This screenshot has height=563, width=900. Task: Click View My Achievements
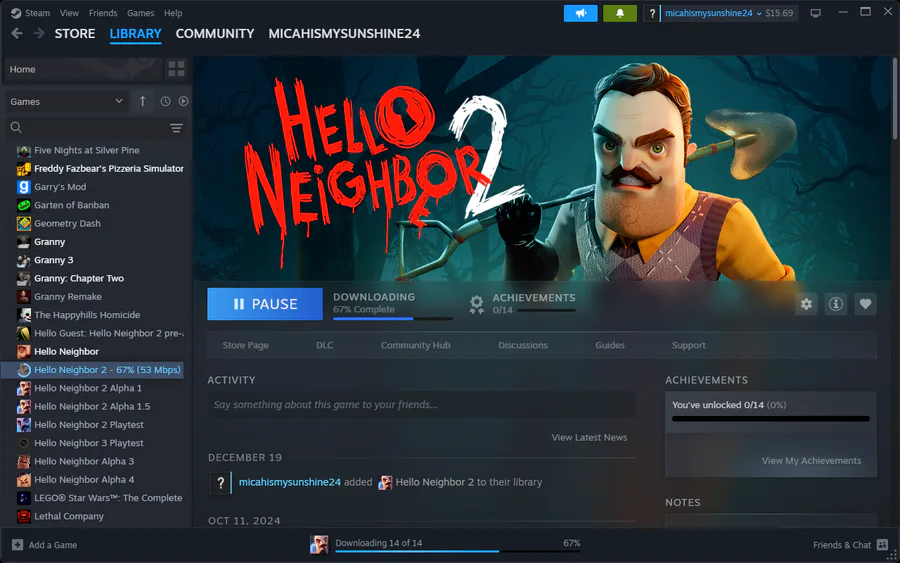(x=812, y=460)
